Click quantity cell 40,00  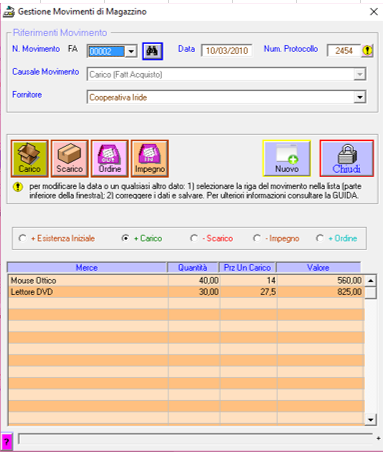194,280
